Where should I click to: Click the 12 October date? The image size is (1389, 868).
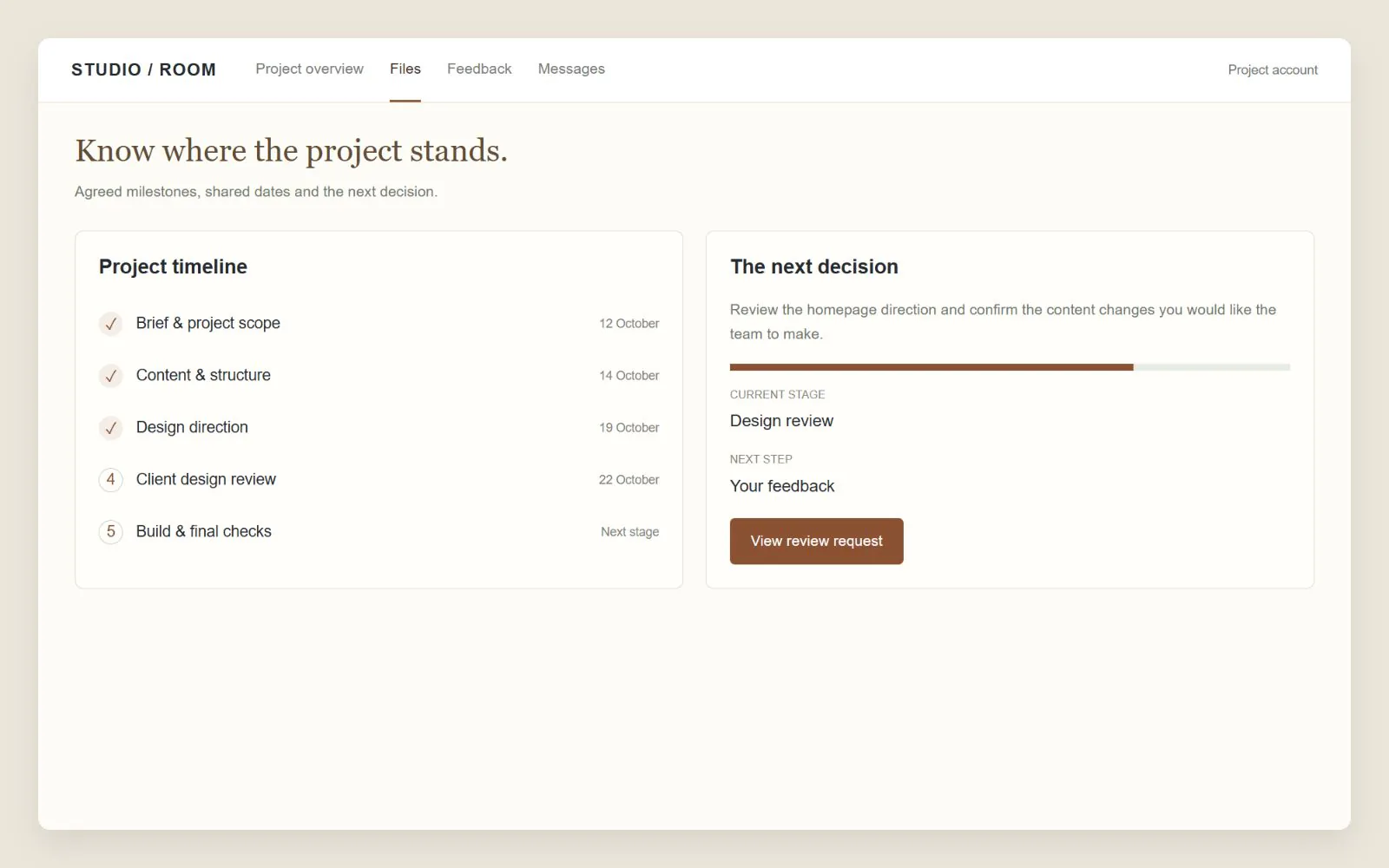pos(629,323)
